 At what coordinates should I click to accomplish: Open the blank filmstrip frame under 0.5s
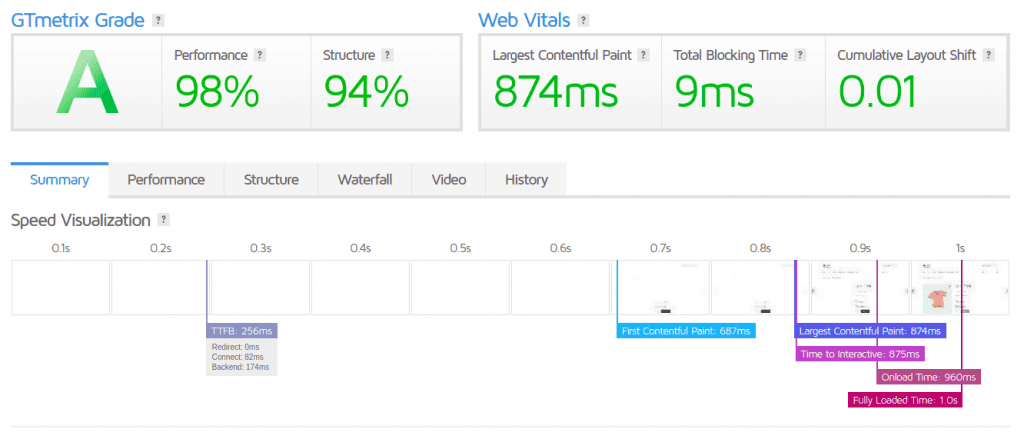pos(460,287)
